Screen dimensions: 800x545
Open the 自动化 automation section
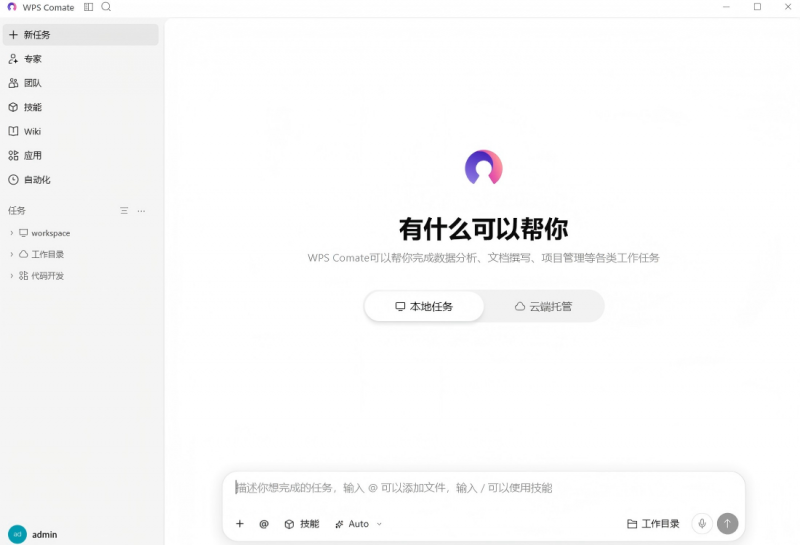[x=81, y=180]
